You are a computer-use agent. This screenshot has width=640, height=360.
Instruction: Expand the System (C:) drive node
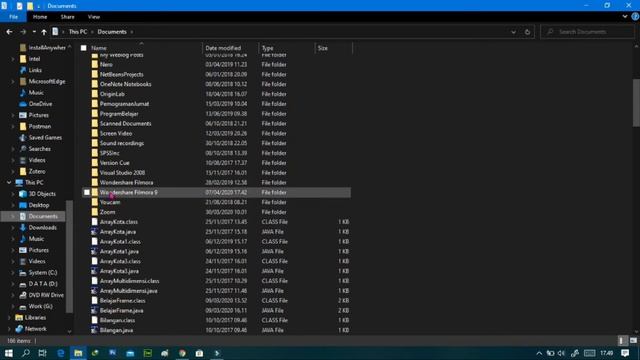pyautogui.click(x=13, y=272)
